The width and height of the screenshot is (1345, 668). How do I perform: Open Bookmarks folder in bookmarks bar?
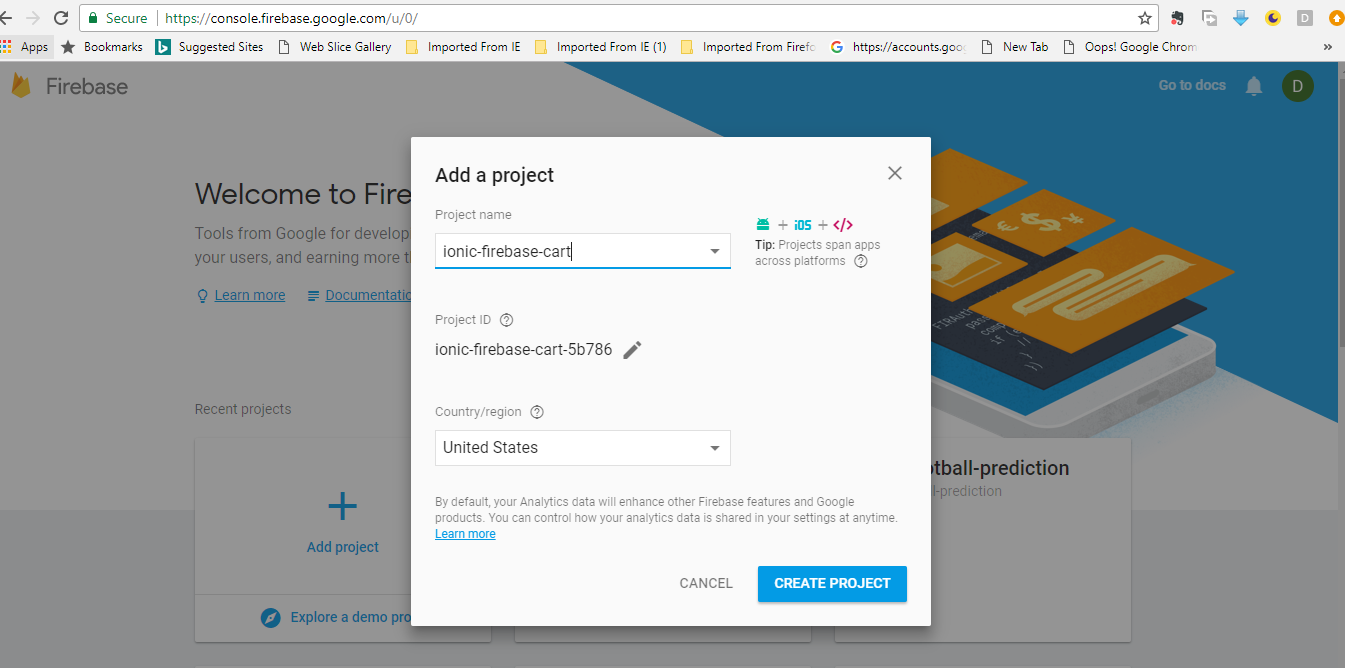point(102,46)
